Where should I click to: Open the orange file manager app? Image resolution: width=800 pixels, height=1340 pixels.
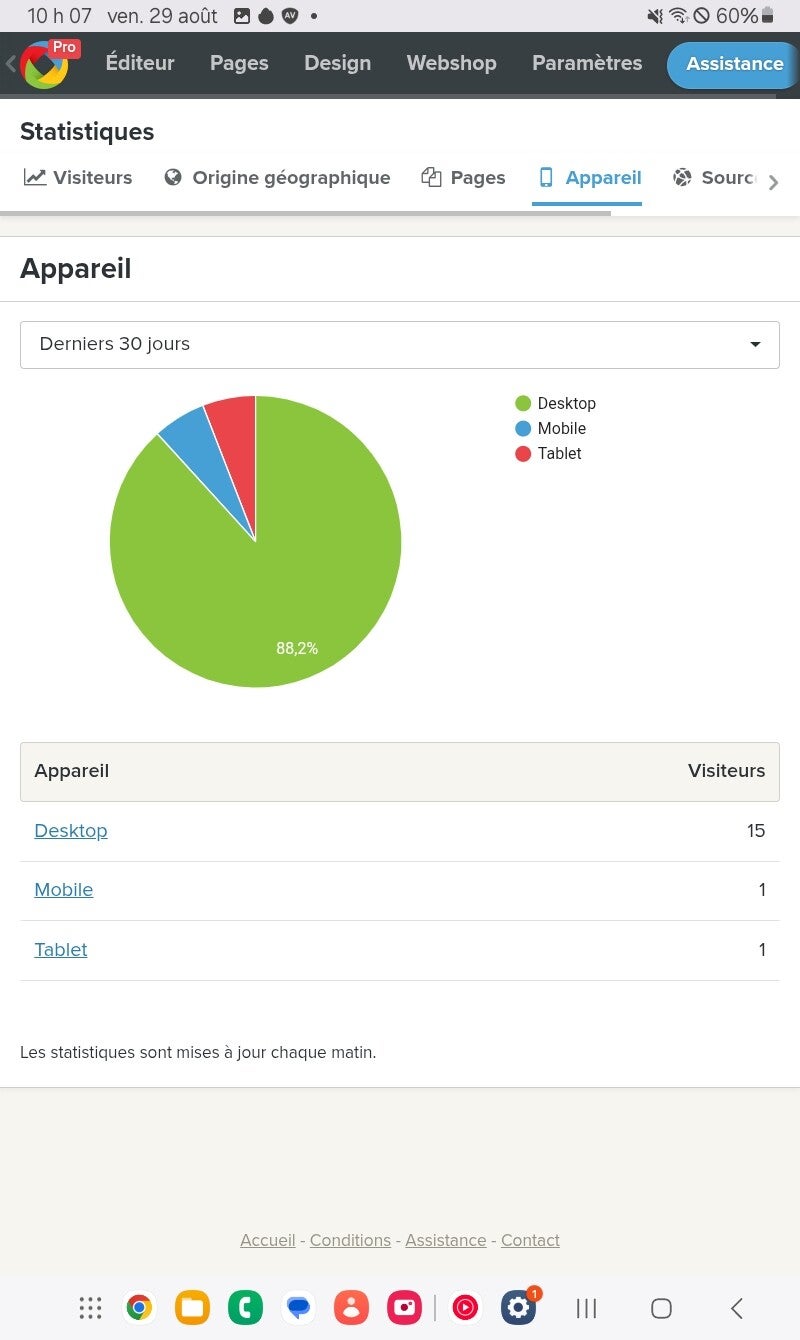(192, 1308)
